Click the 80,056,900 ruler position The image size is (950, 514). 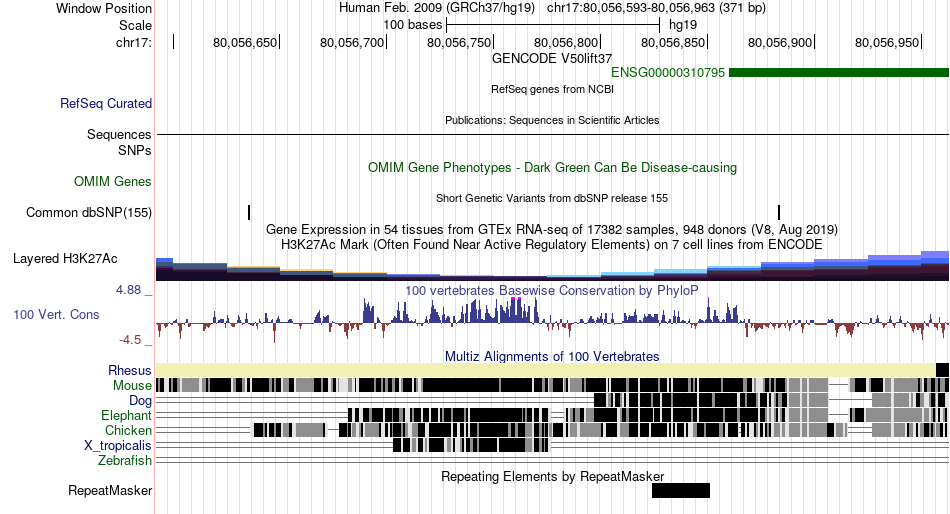coord(780,42)
